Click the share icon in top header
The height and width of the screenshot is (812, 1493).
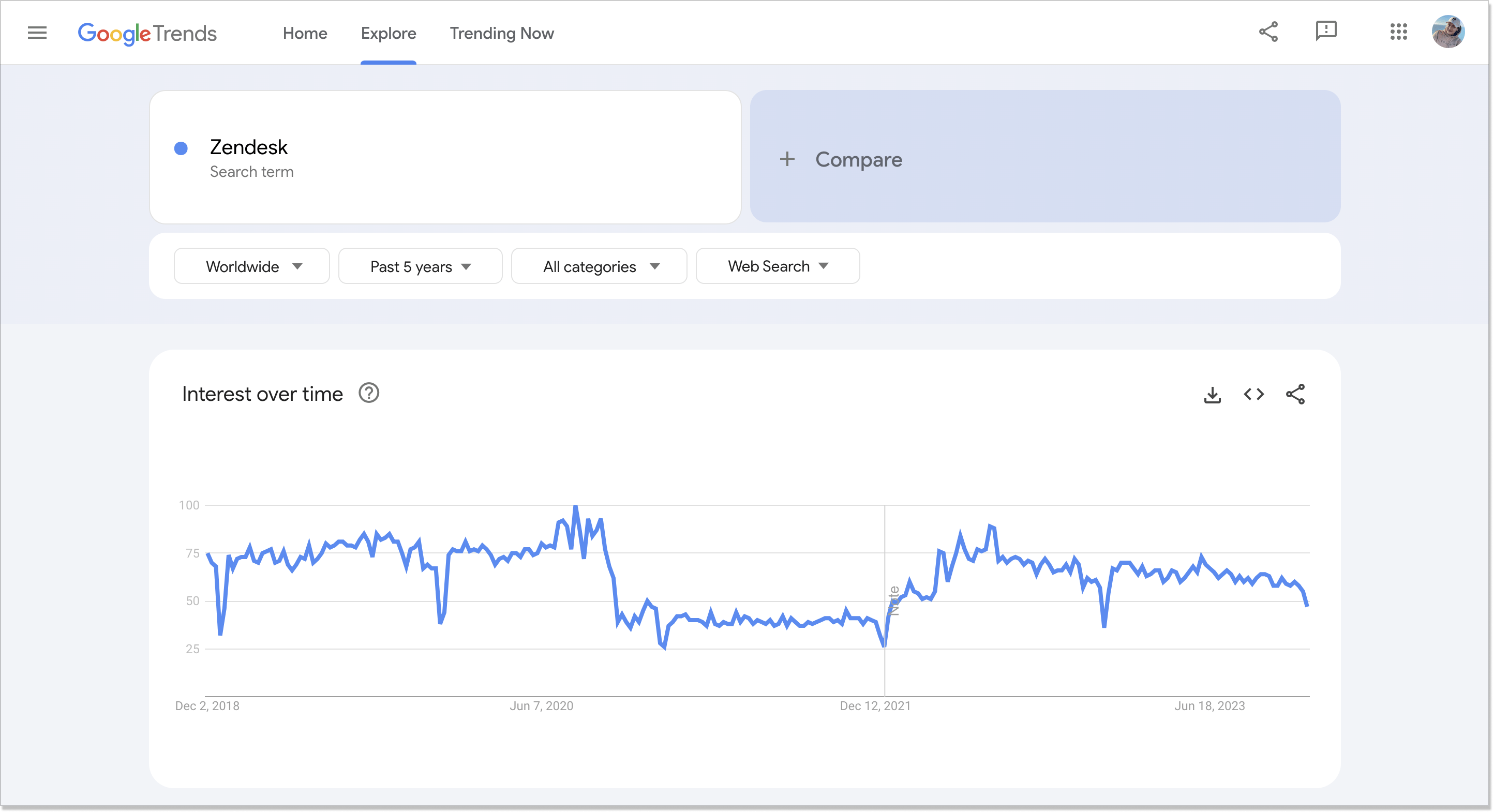pyautogui.click(x=1268, y=32)
